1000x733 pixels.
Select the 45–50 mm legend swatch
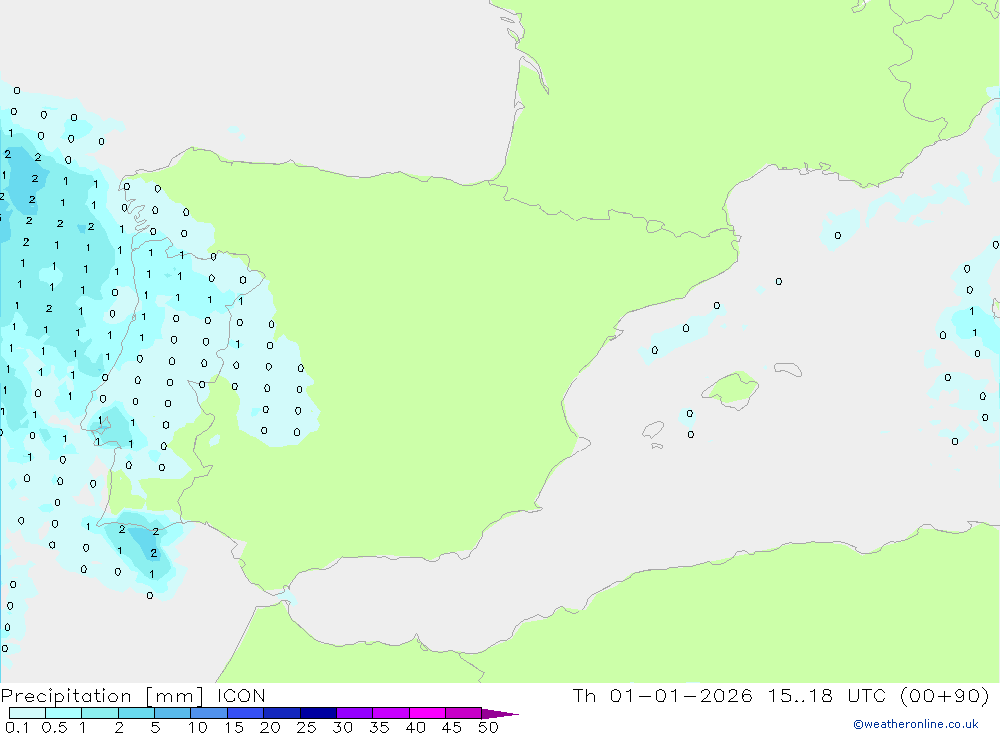[x=463, y=713]
